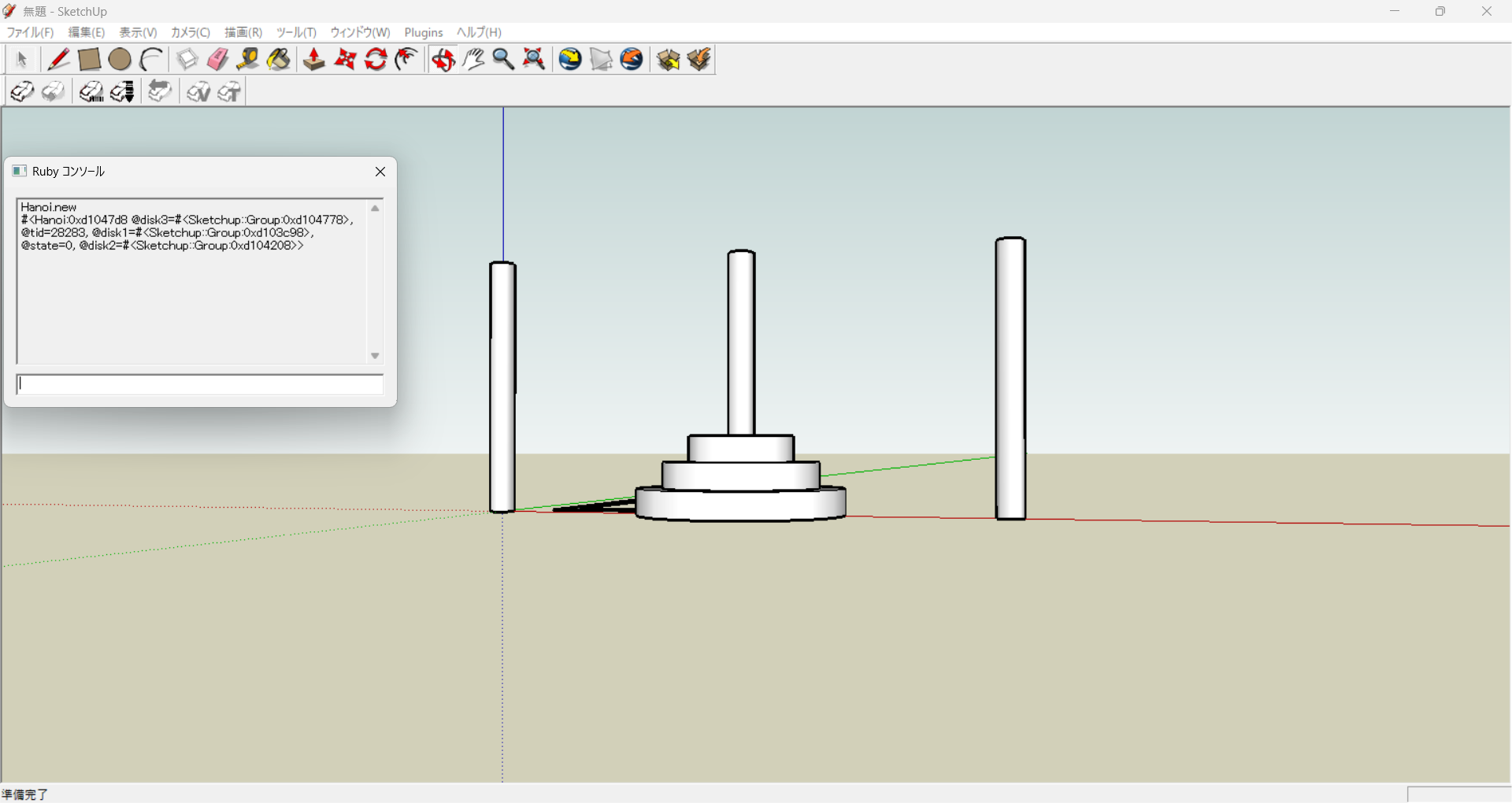This screenshot has height=803, width=1512.
Task: Click the Add Location globe icon
Action: [x=570, y=60]
